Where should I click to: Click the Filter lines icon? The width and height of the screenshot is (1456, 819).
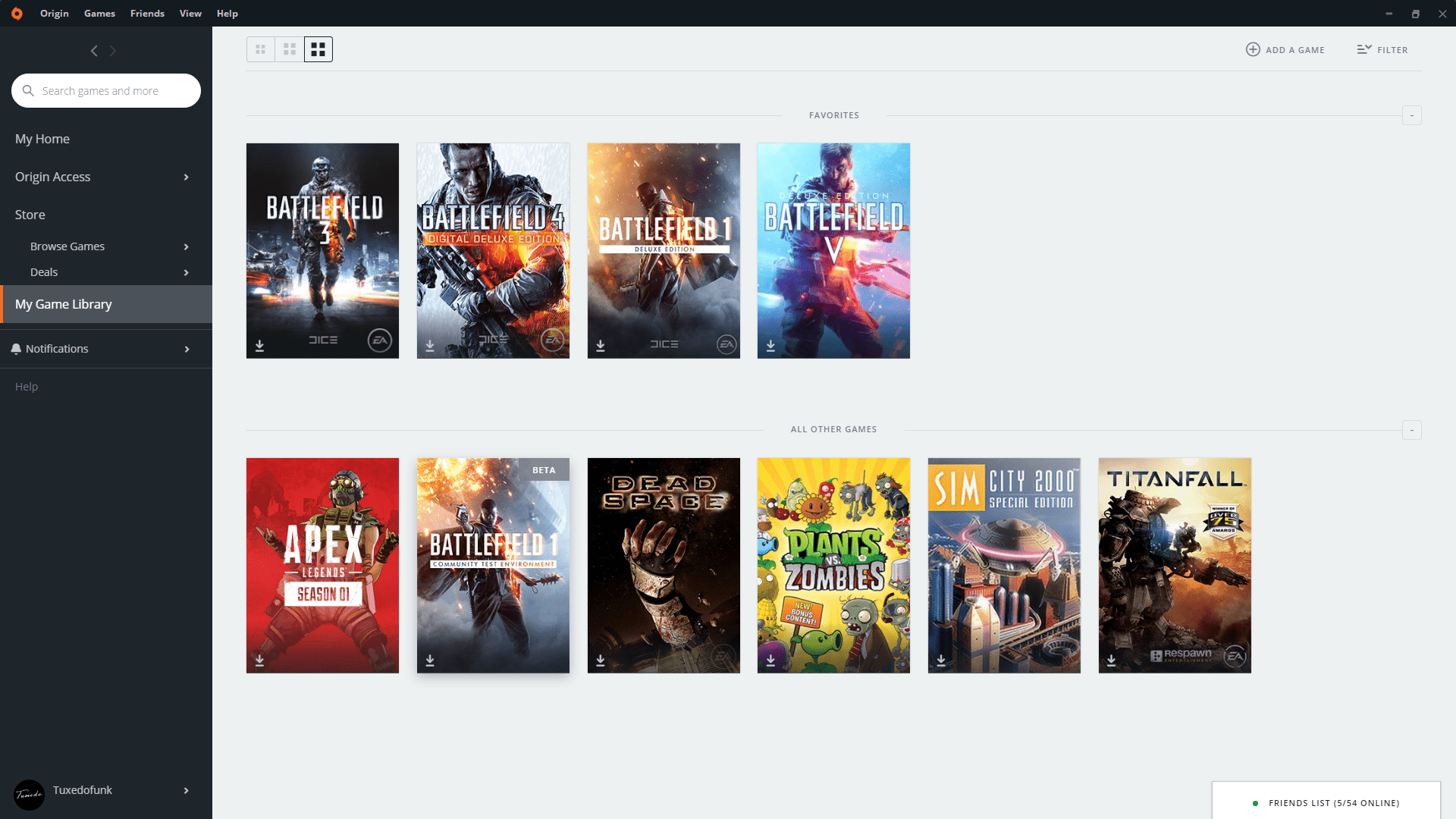[x=1364, y=49]
